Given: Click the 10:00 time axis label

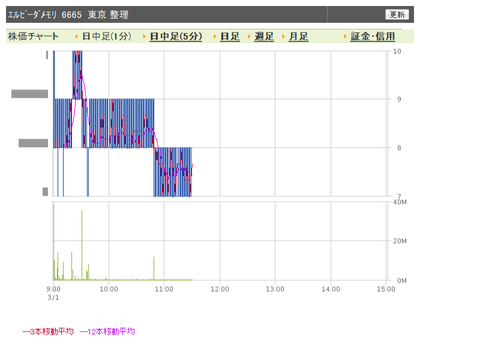Looking at the screenshot, I should pyautogui.click(x=109, y=289).
